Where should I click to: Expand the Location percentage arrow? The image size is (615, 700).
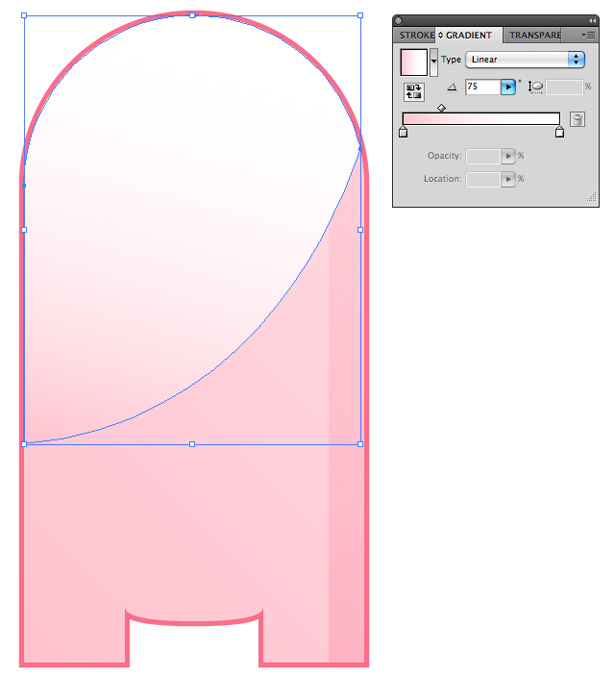pos(508,179)
